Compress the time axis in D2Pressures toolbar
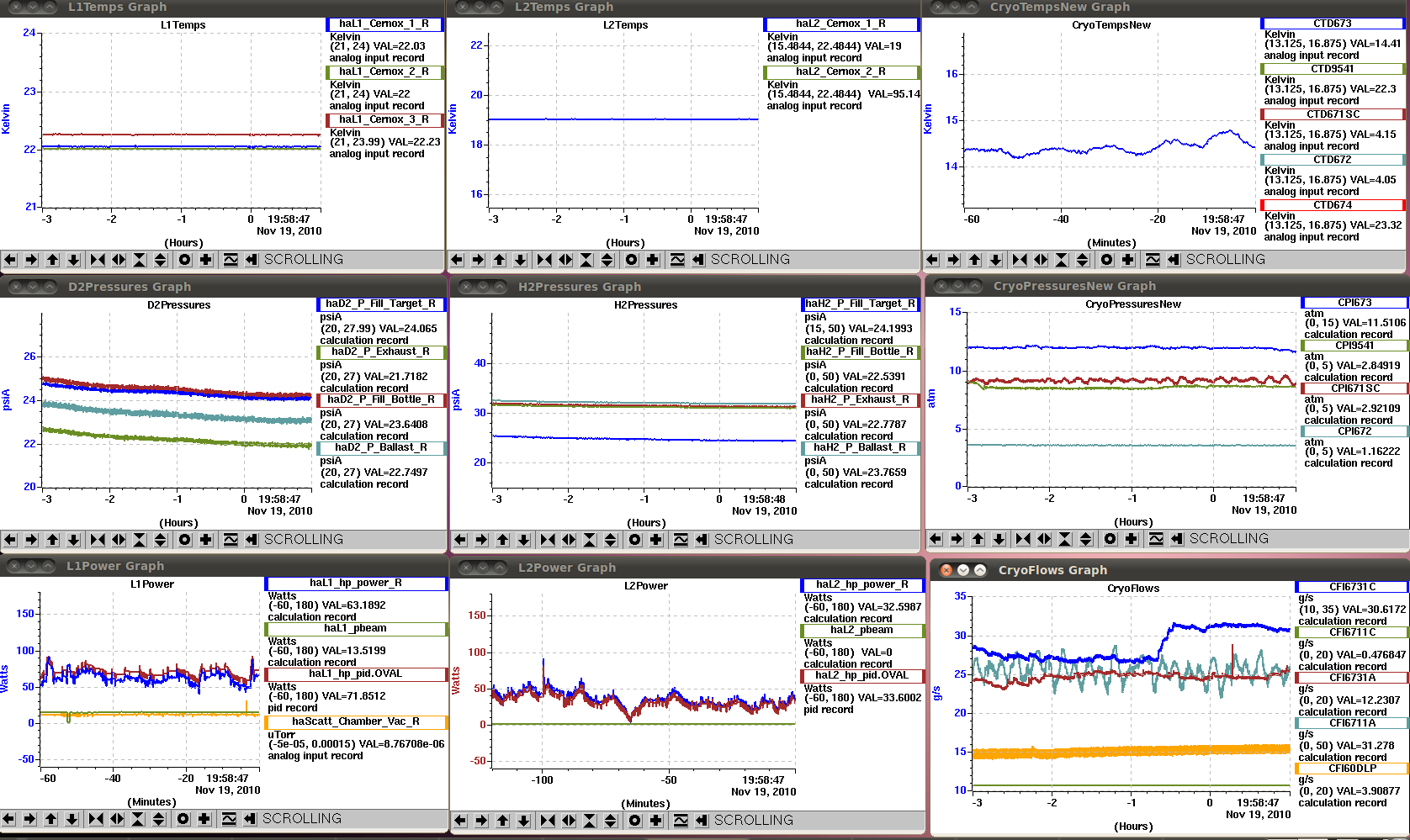Screen dimensions: 1410x840 pyautogui.click(x=98, y=540)
